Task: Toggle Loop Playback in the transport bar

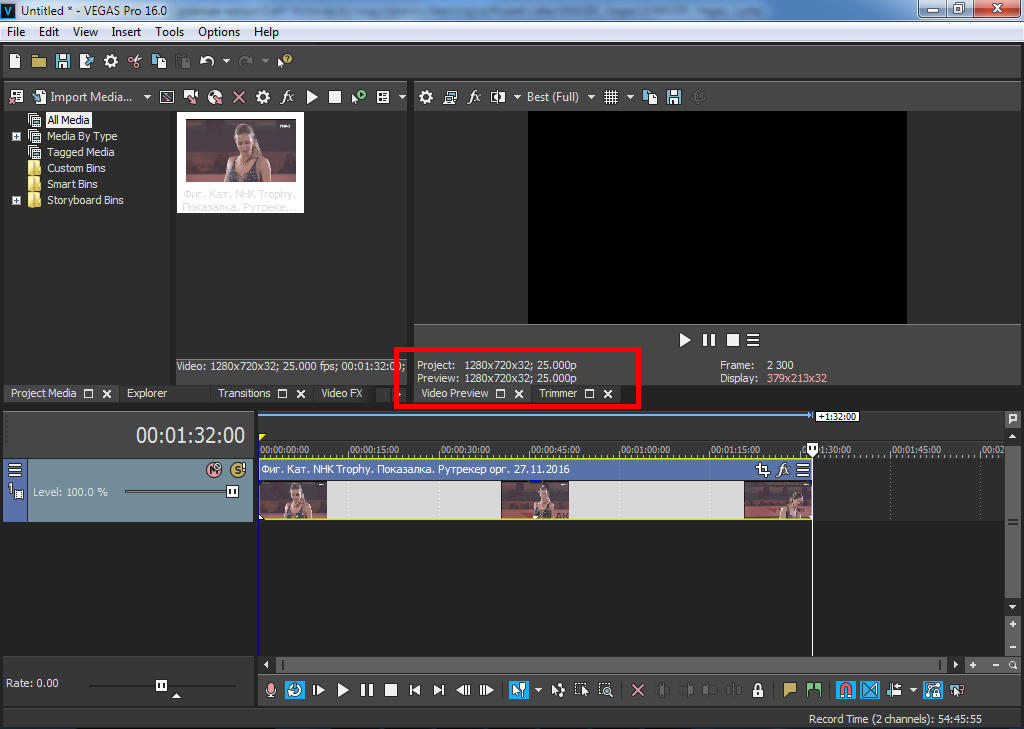Action: (x=295, y=690)
